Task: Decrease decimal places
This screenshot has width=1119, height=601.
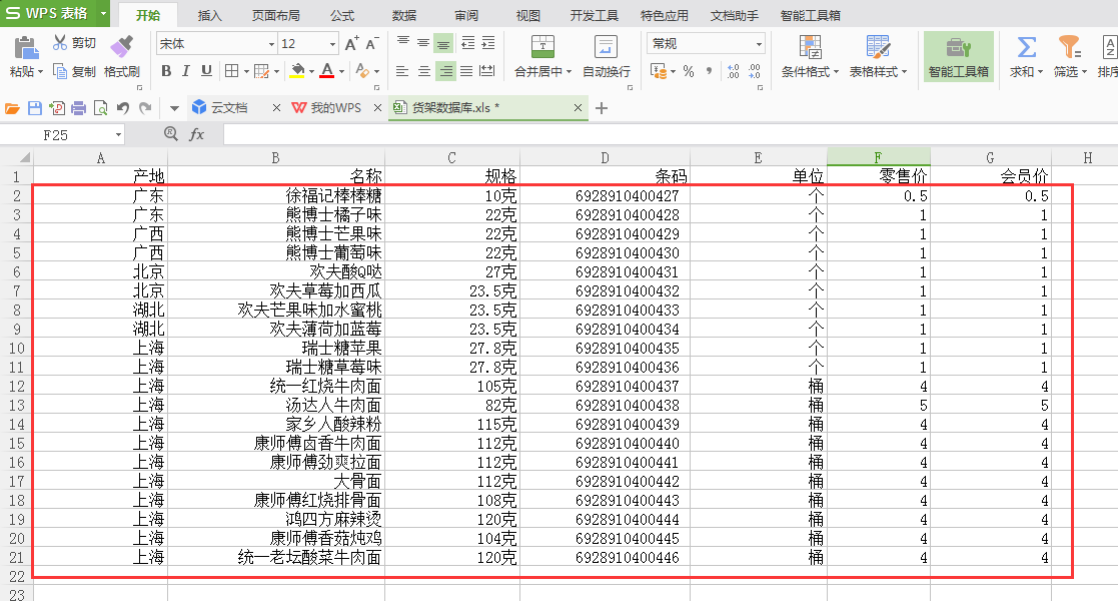Action: pos(754,71)
